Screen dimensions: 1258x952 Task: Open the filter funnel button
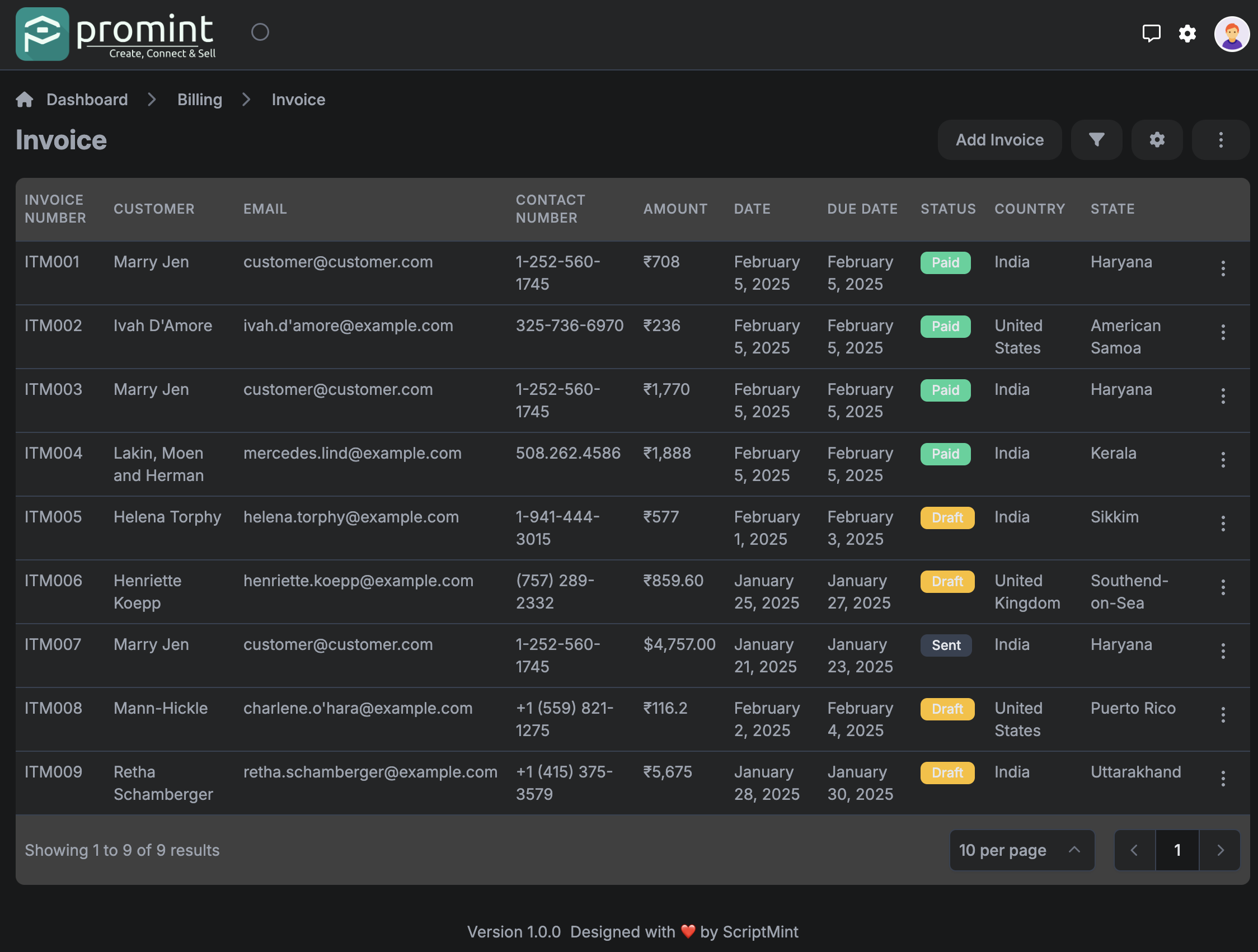(x=1096, y=140)
